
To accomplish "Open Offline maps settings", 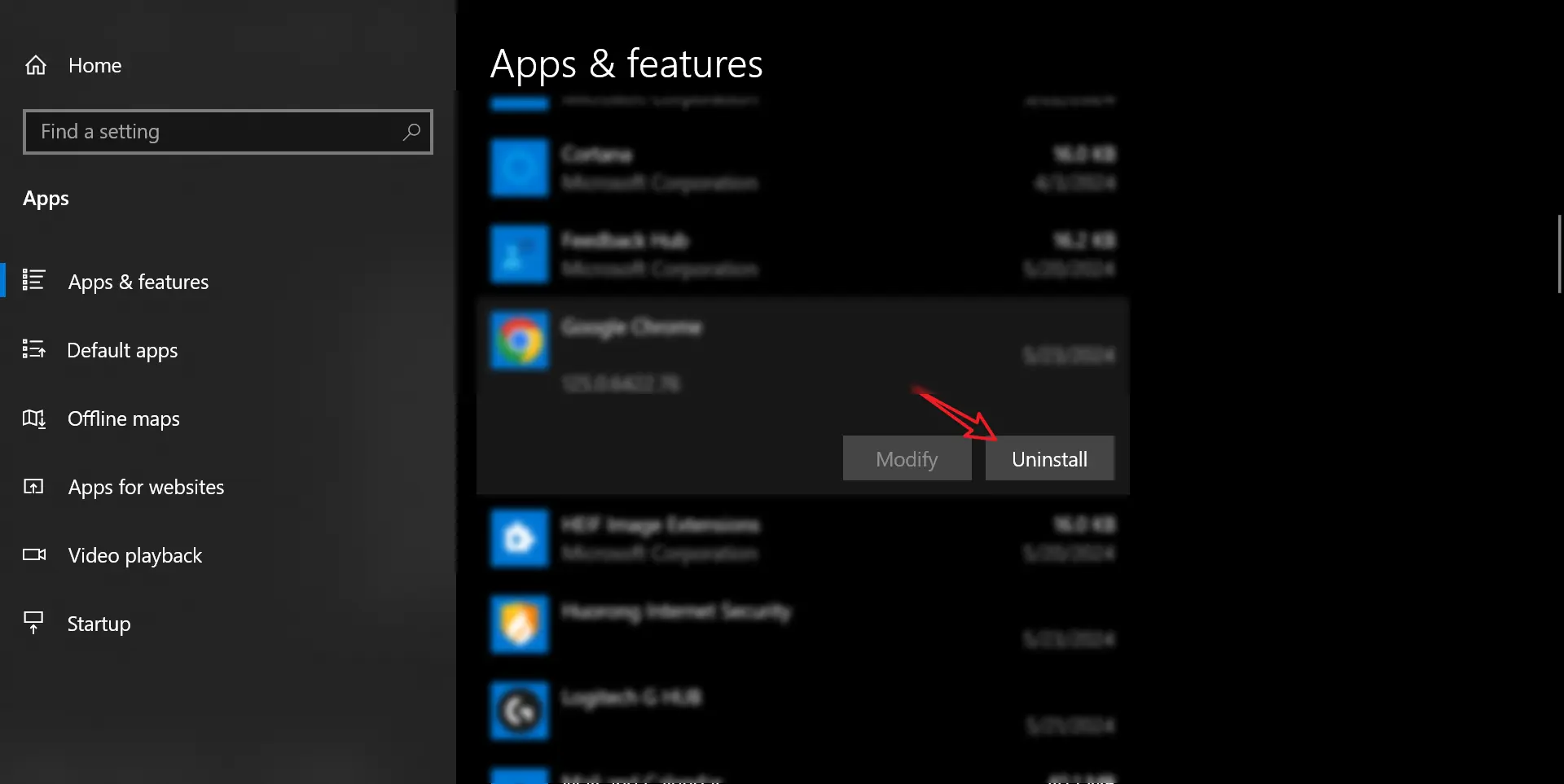I will pyautogui.click(x=124, y=418).
